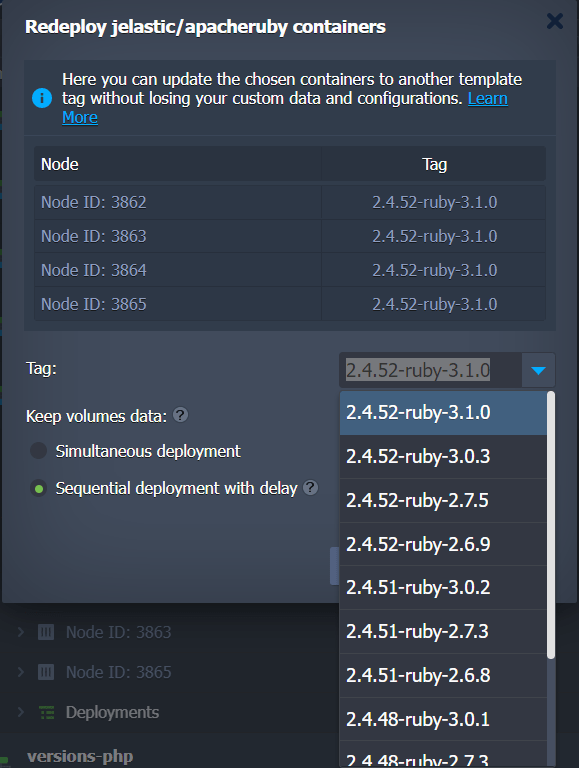Select the 2.4.48-ruby-3.0.1 tag entry
The image size is (579, 768).
coord(443,719)
